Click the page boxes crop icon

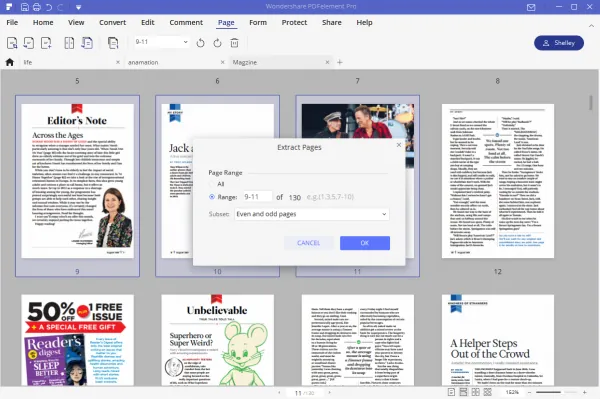[x=12, y=43]
